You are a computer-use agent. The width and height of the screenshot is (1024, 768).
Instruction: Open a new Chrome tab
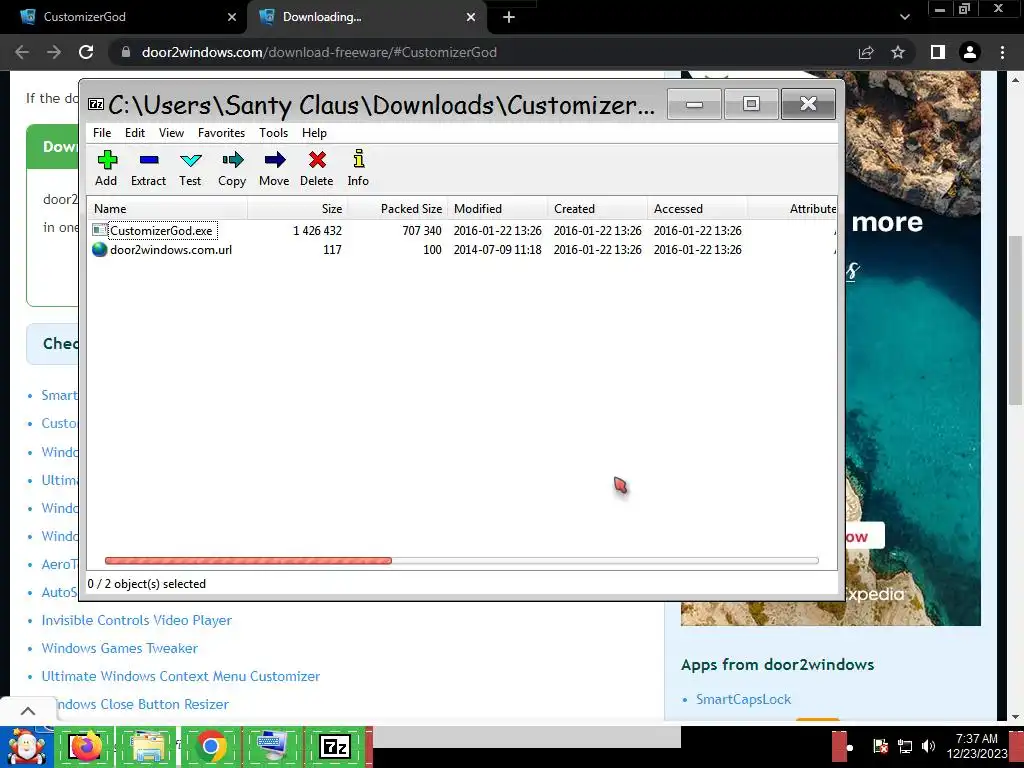coord(509,17)
